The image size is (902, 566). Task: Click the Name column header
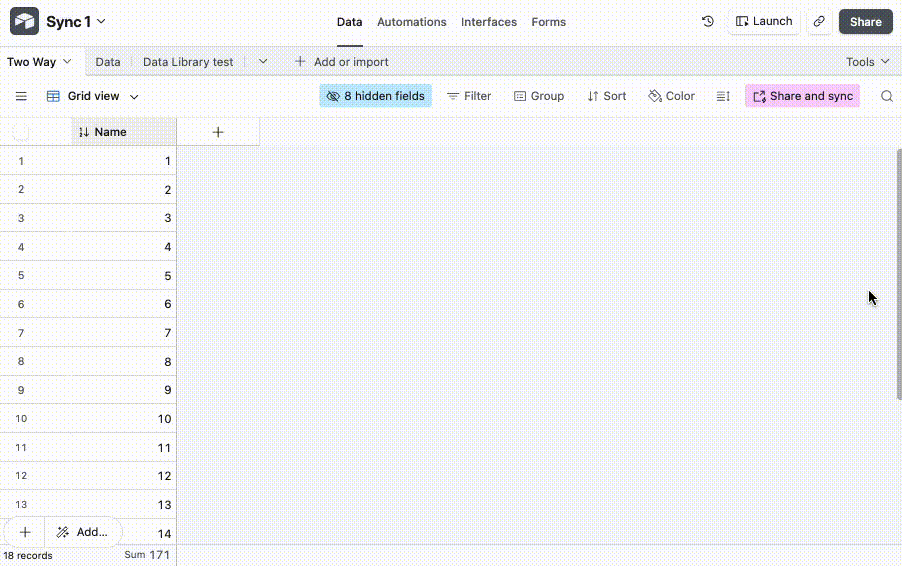pyautogui.click(x=124, y=132)
